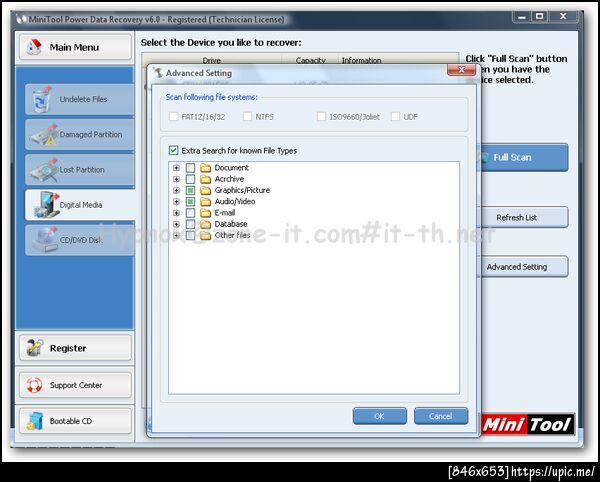
Task: Open the Lost Partition module
Action: tap(80, 169)
